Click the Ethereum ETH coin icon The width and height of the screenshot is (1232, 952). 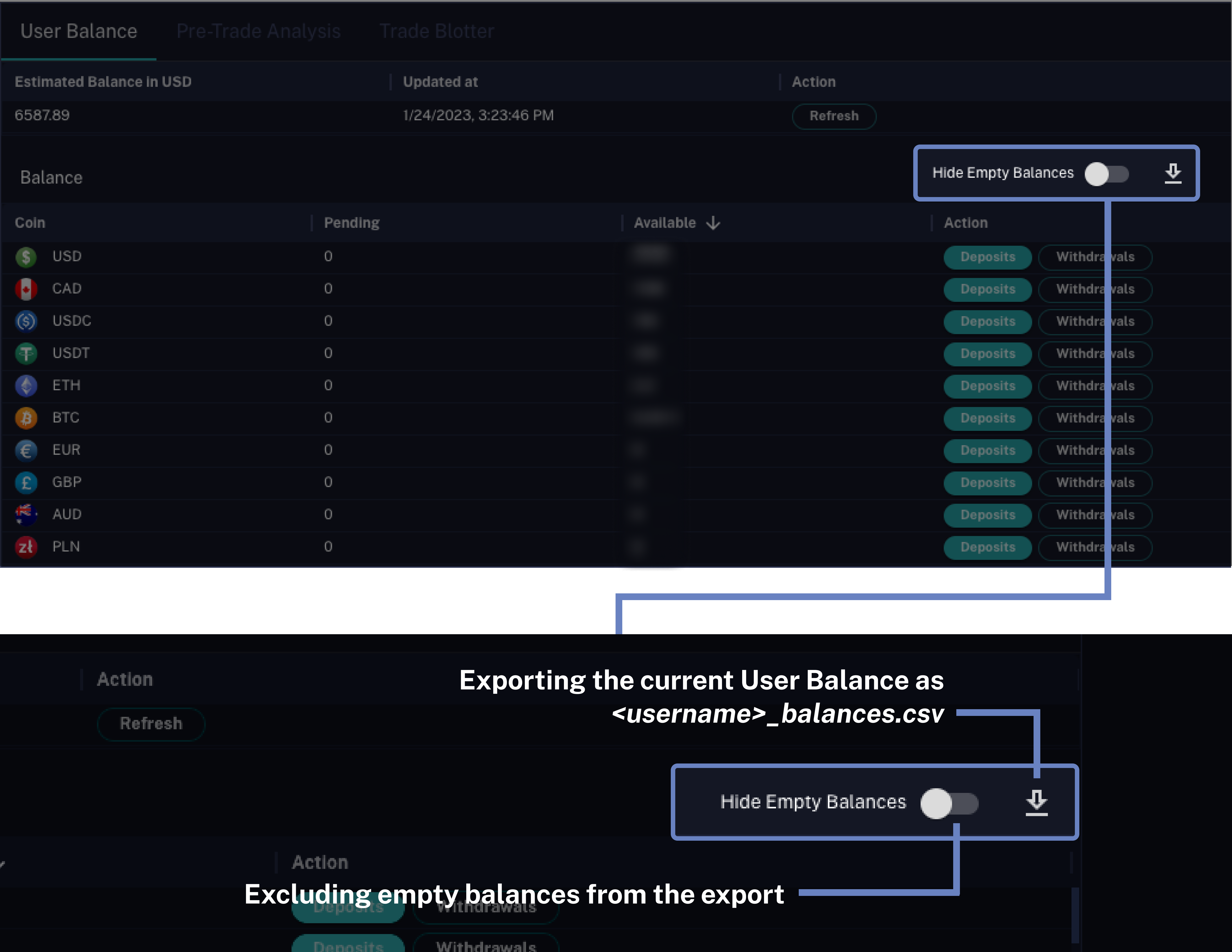26,386
